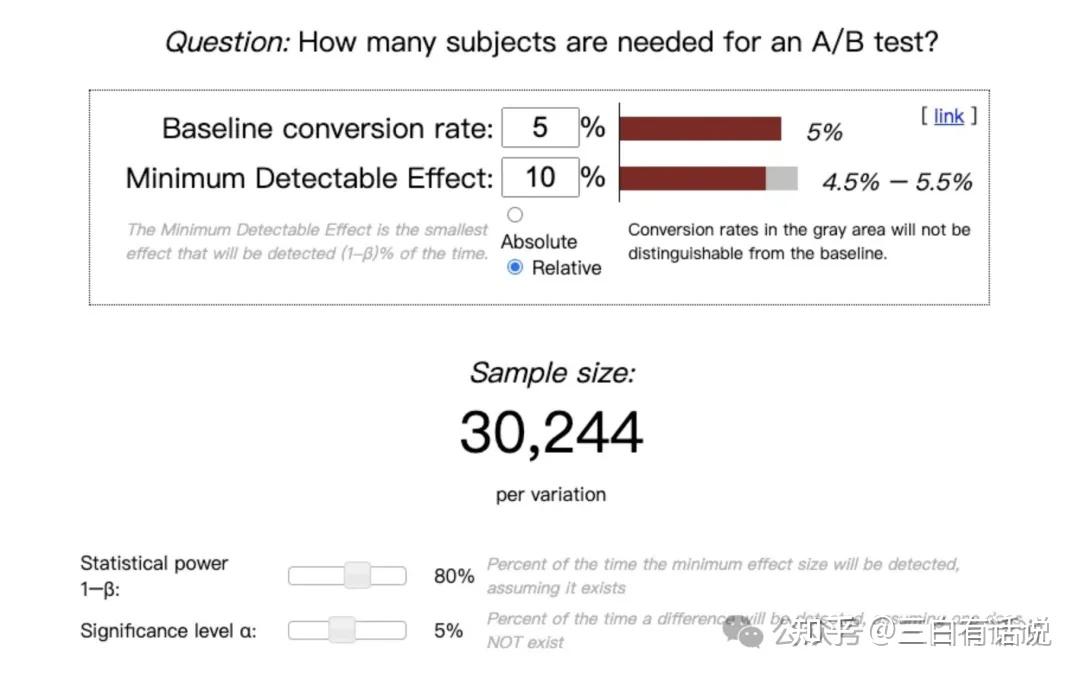Click gray area of Minimum Detectable Effect bar
Viewport: 1080px width, 676px height.
tap(782, 179)
